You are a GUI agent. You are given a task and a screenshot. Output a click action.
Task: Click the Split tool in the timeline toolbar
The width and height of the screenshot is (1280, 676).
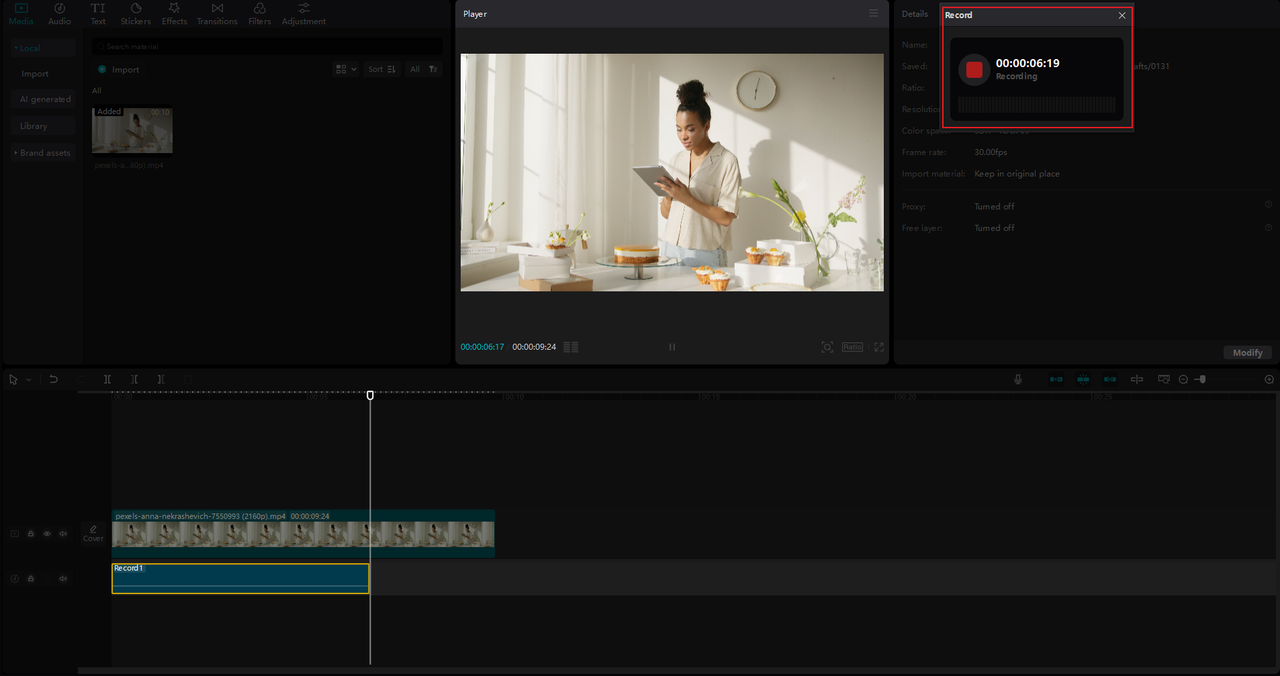(x=107, y=380)
